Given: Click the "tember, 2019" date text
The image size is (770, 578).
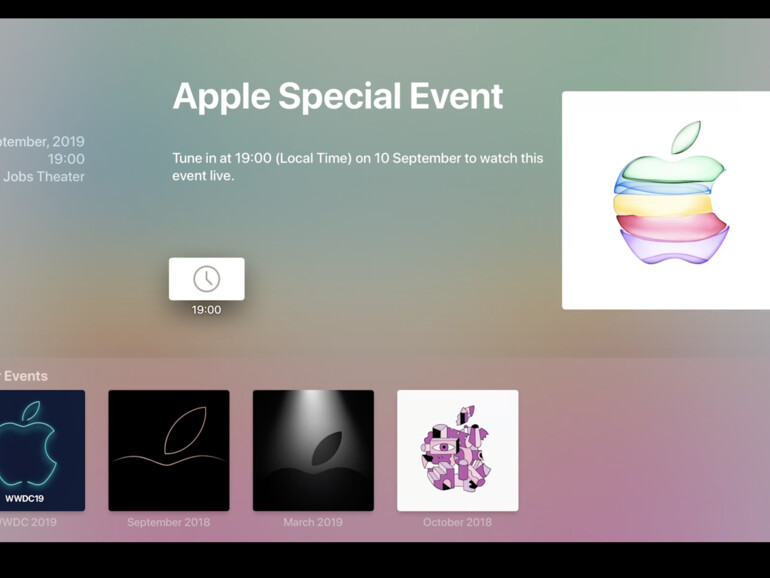Looking at the screenshot, I should [x=42, y=141].
